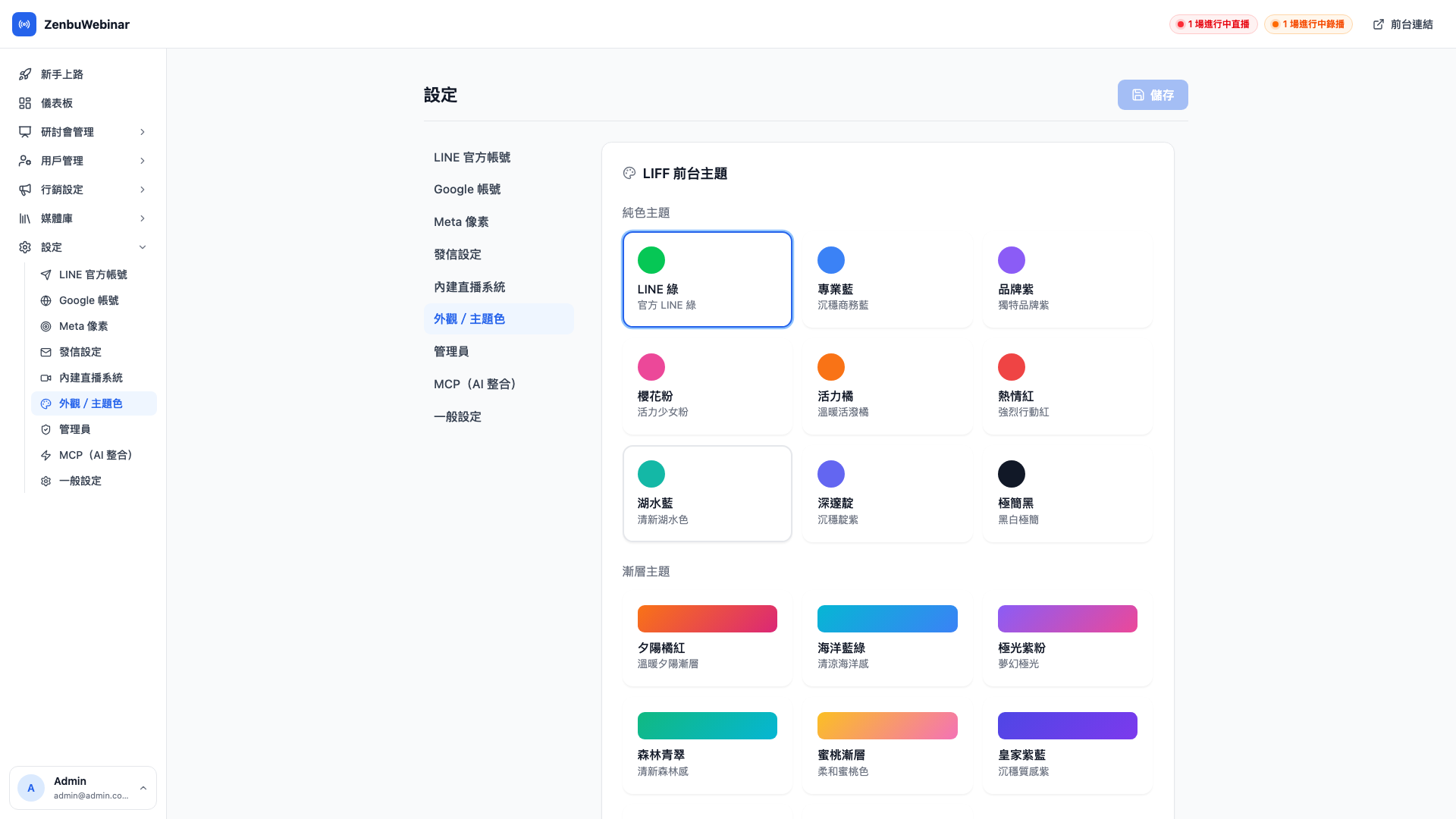Collapse the sidebar 設定 section chevron

click(143, 247)
